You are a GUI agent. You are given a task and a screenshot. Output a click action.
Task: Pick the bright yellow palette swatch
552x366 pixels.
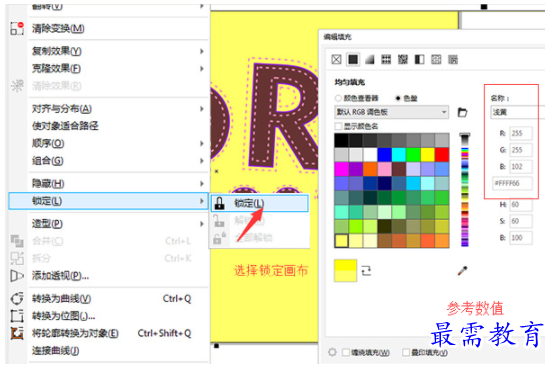point(427,155)
